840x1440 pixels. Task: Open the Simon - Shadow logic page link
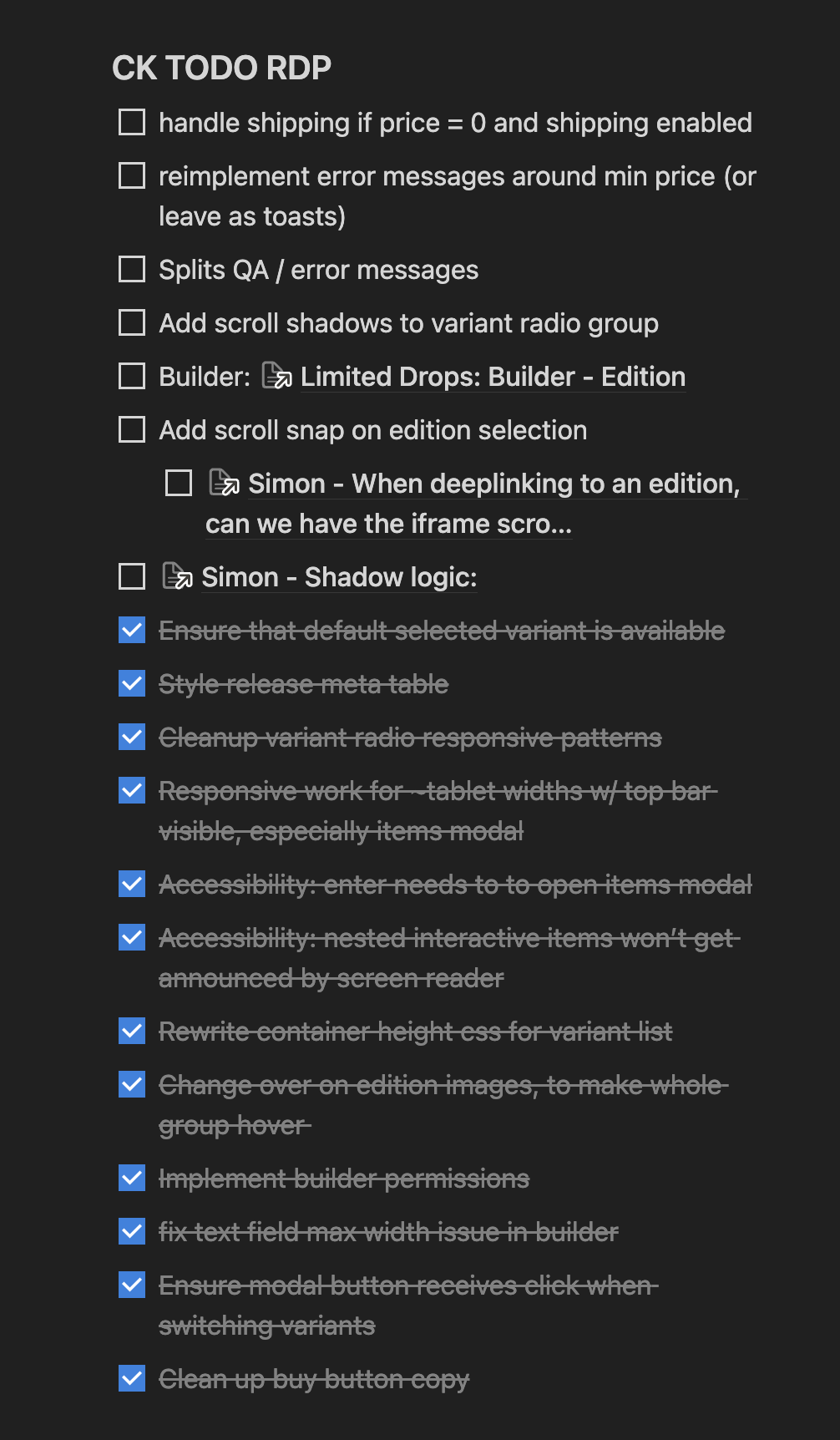click(x=339, y=577)
